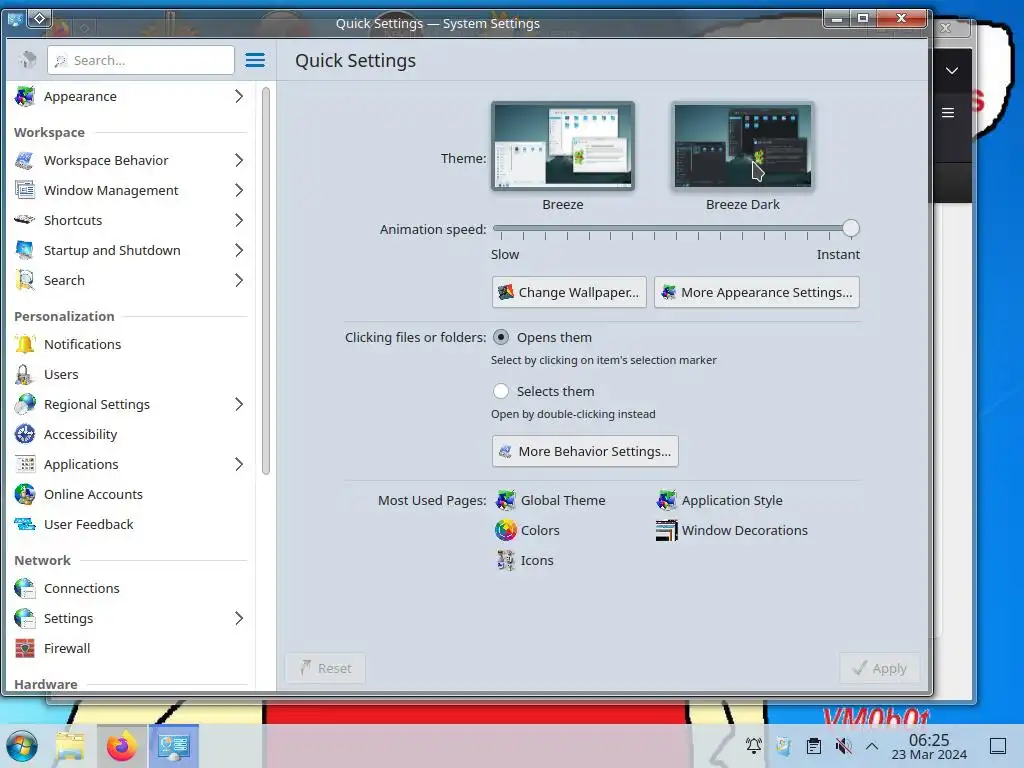Expand the Window Management chevron

click(x=239, y=190)
